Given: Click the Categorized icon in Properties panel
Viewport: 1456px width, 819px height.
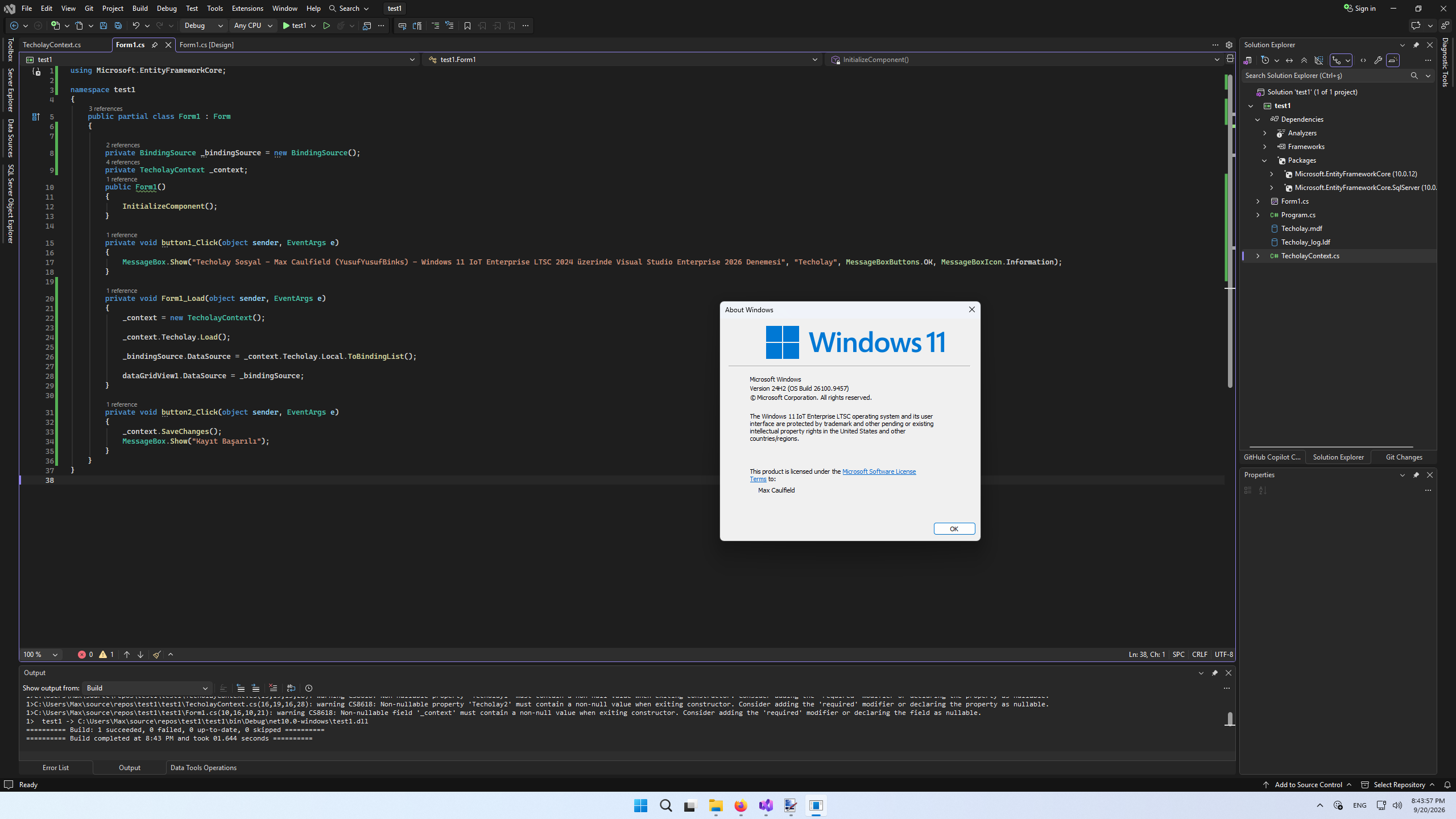Looking at the screenshot, I should tap(1248, 490).
